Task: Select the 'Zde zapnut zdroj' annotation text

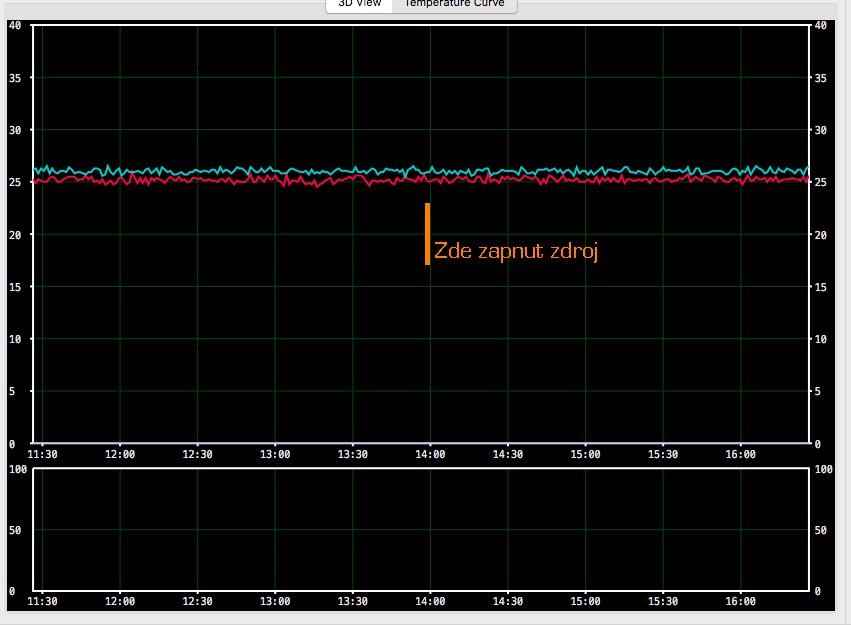Action: click(x=516, y=251)
